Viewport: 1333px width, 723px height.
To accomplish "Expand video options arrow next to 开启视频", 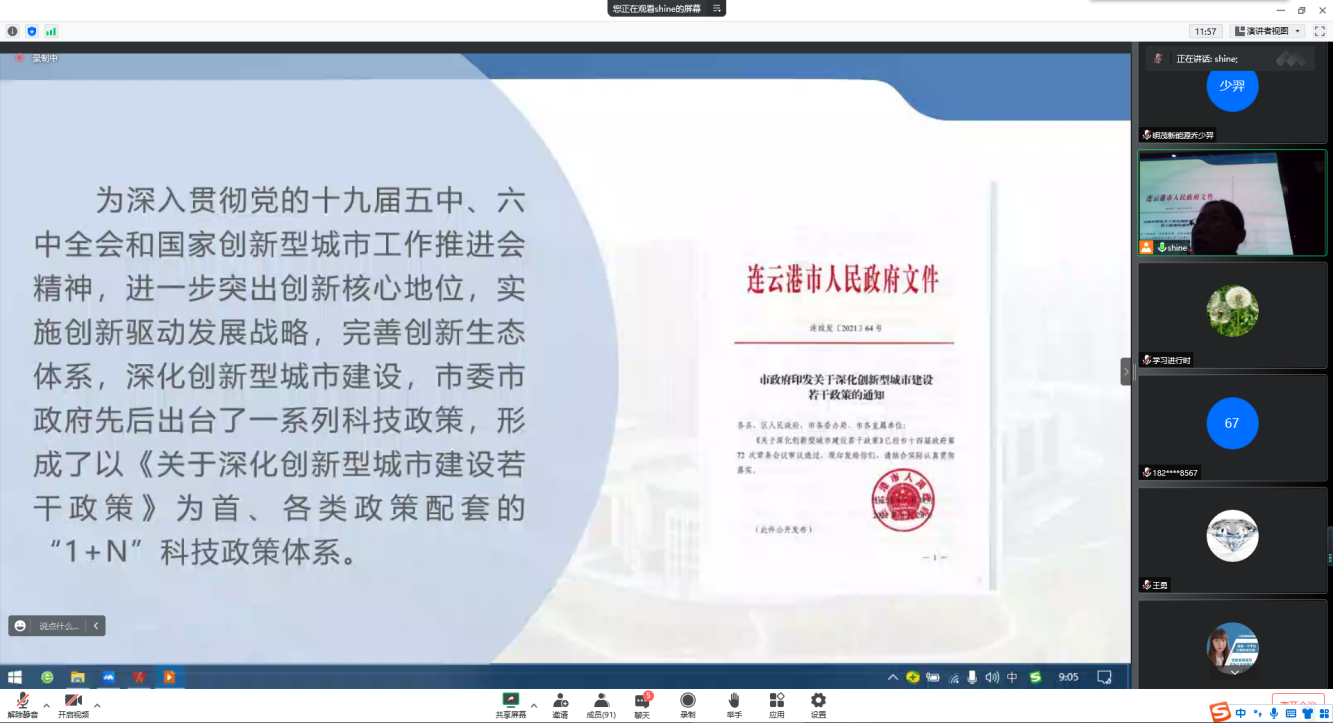I will (x=97, y=705).
